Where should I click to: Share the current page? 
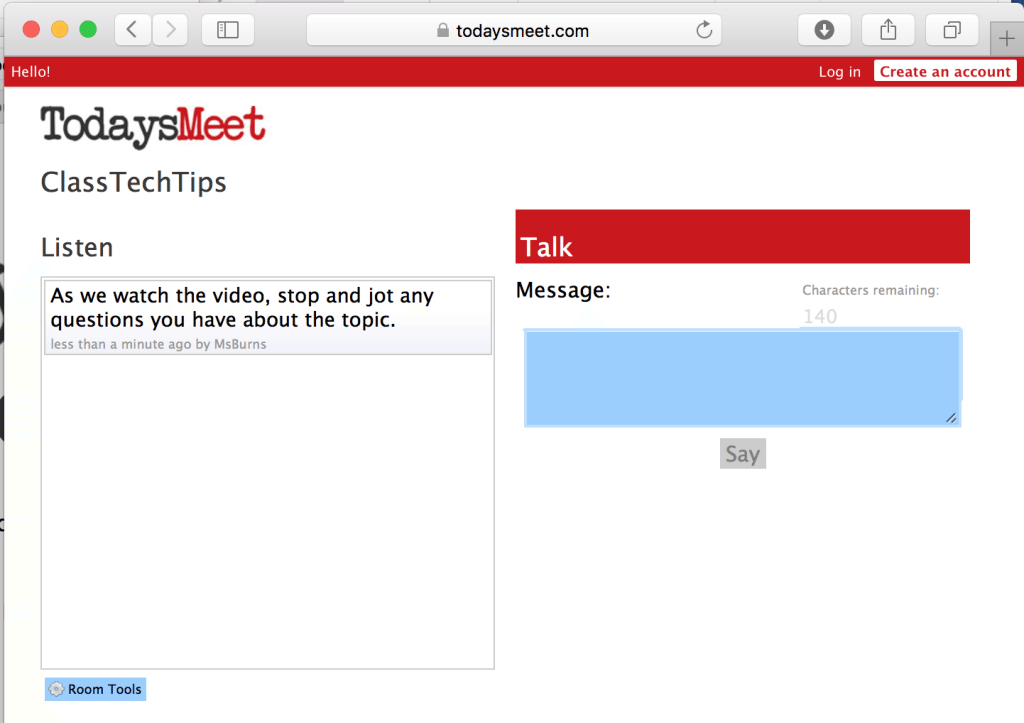tap(887, 30)
